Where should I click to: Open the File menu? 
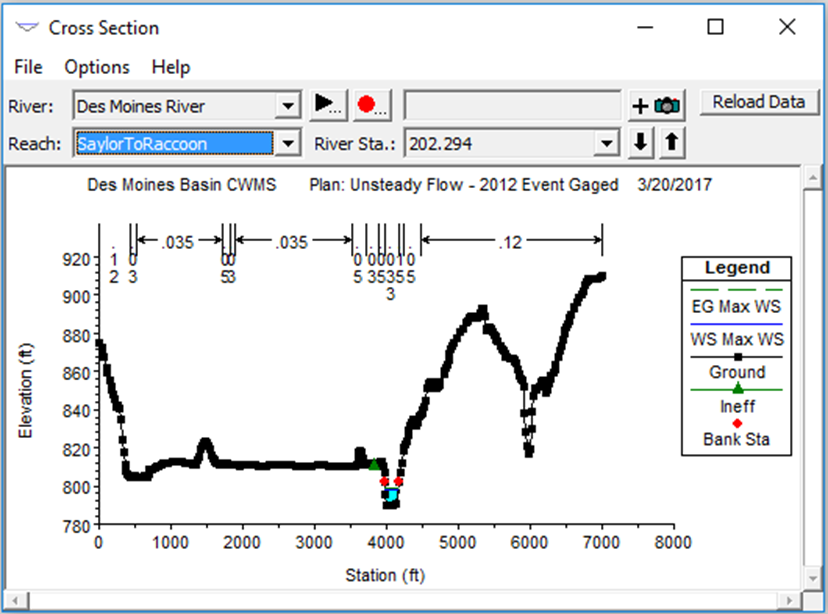coord(28,67)
